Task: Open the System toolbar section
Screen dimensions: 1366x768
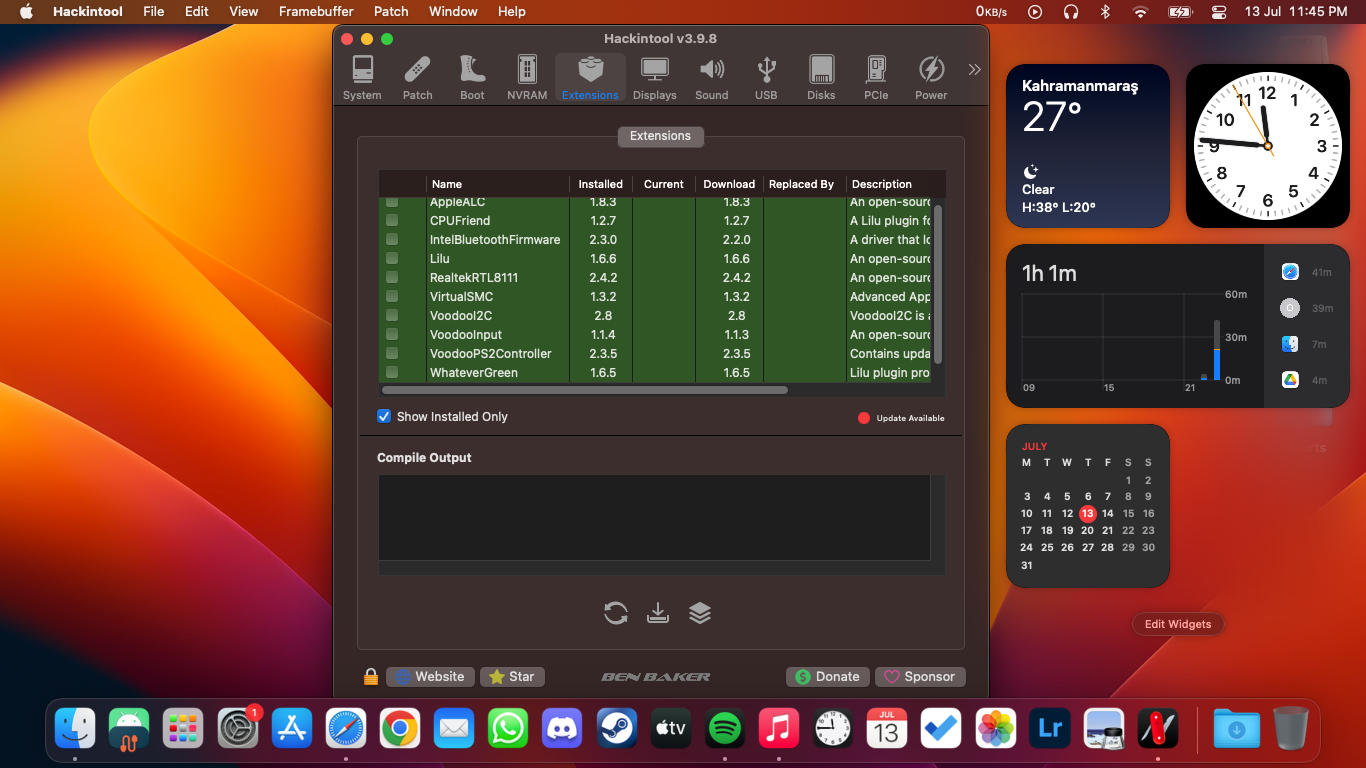Action: click(x=362, y=78)
